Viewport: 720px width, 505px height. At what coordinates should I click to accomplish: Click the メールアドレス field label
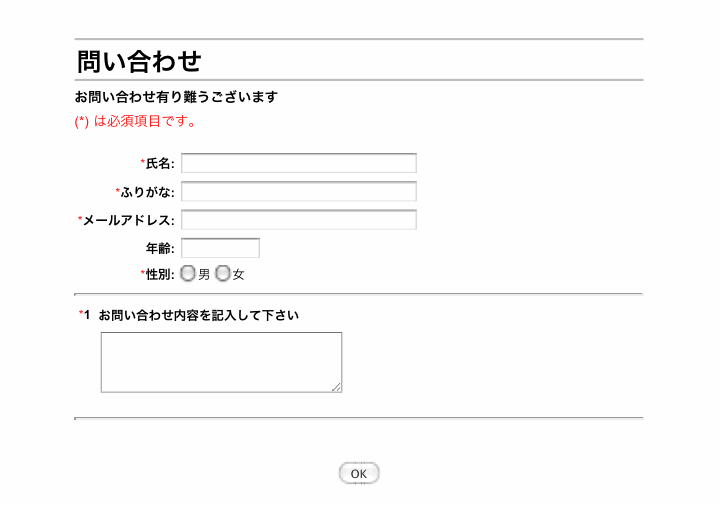click(129, 220)
